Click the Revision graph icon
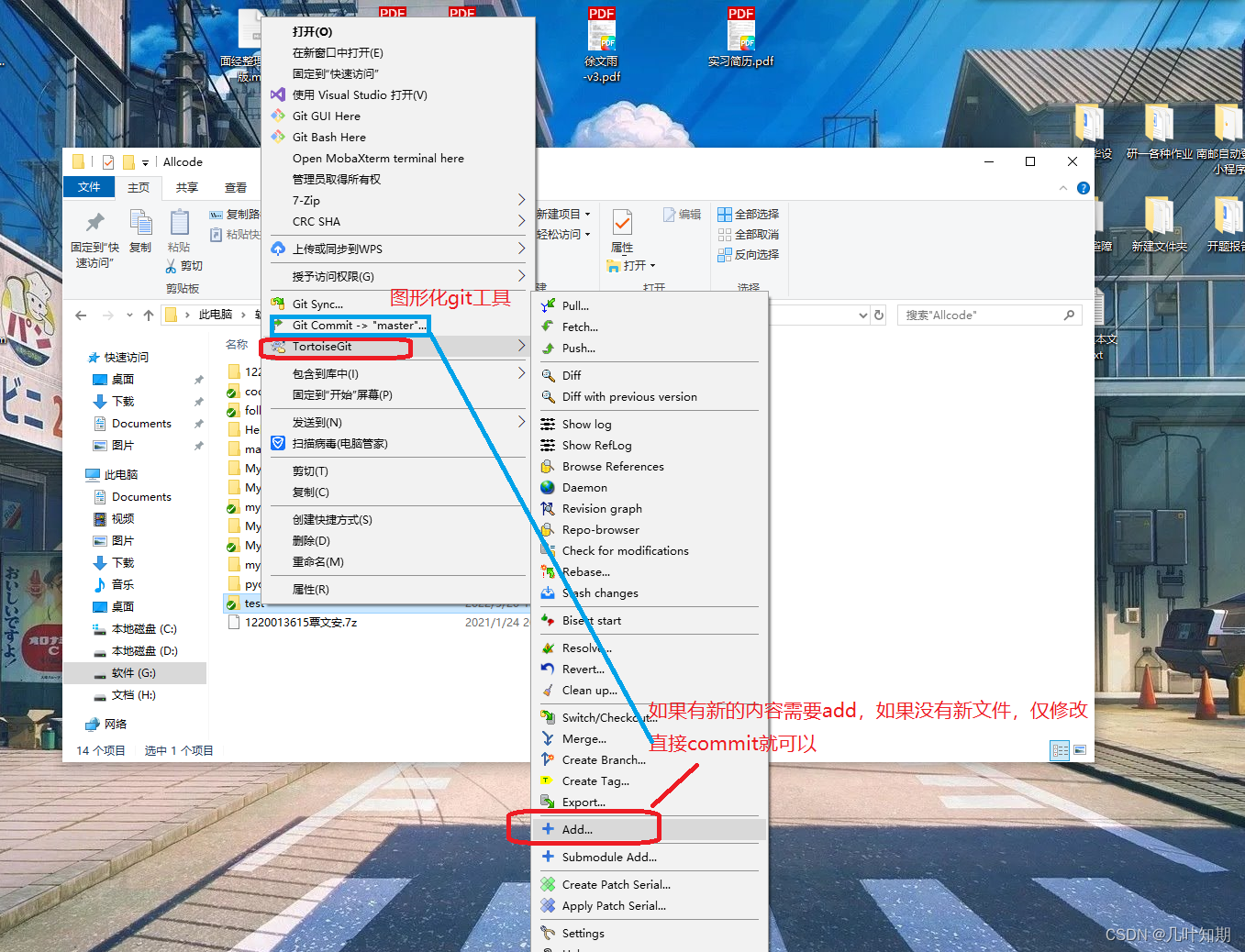 [548, 508]
